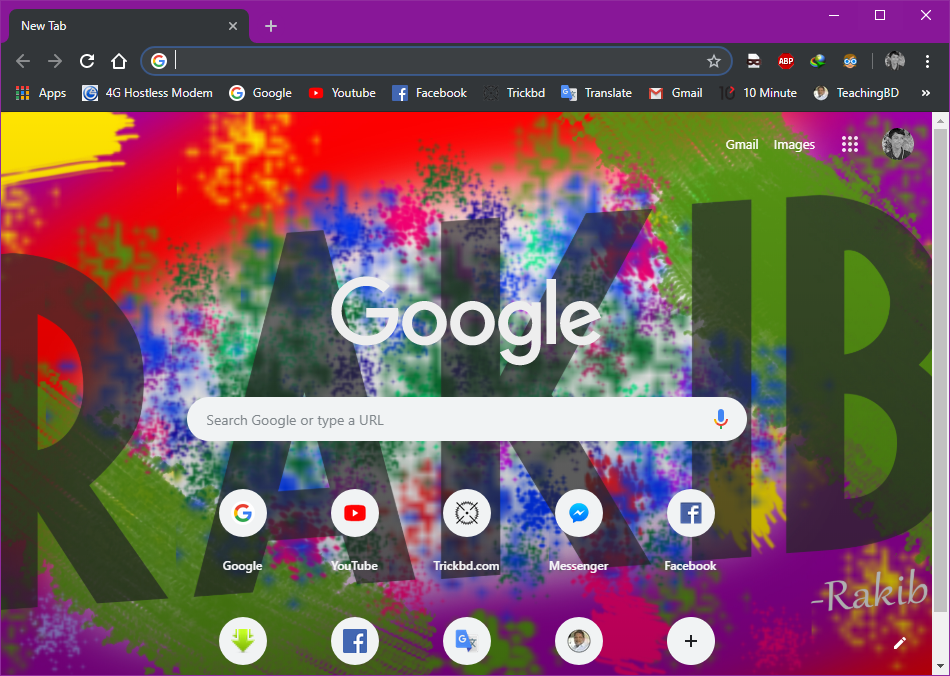Open a new tab with the plus button
The width and height of the screenshot is (950, 676).
point(271,26)
